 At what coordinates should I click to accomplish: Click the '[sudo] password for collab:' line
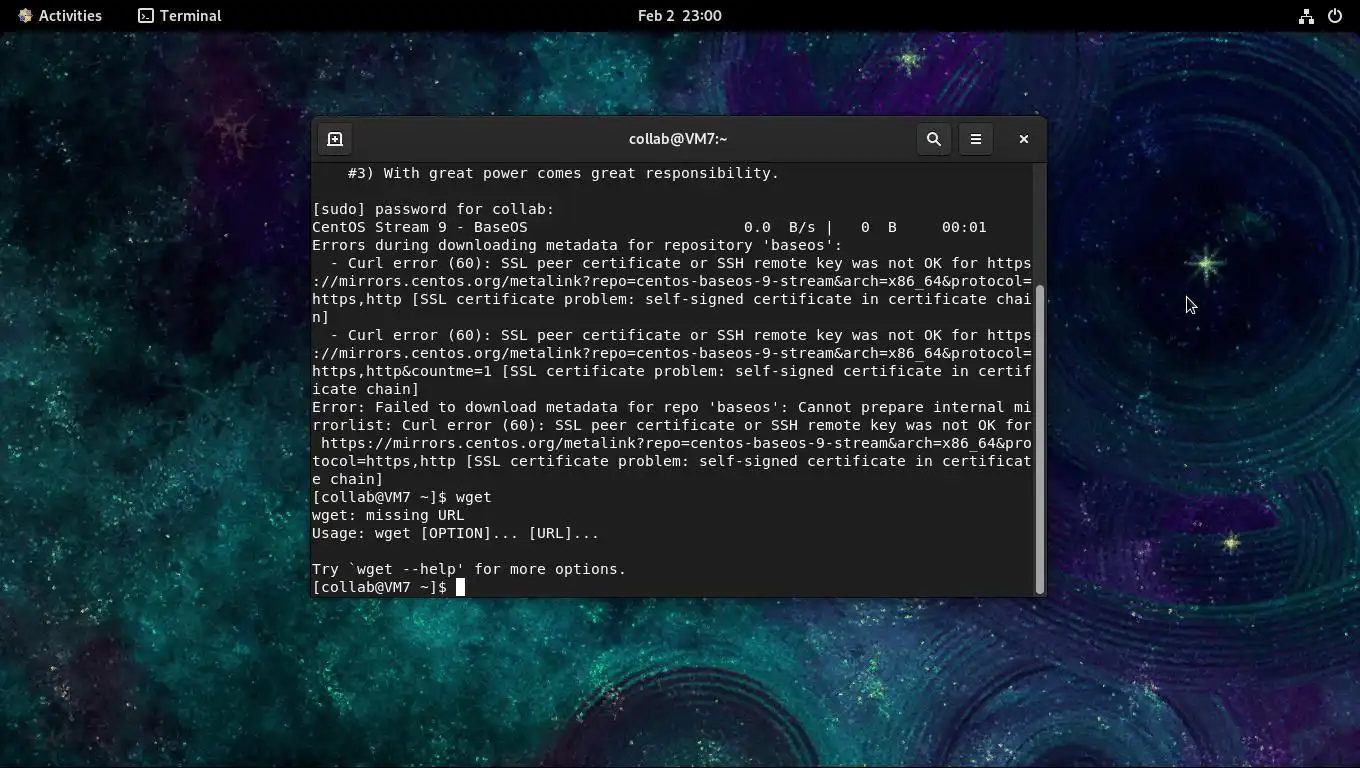pos(433,209)
